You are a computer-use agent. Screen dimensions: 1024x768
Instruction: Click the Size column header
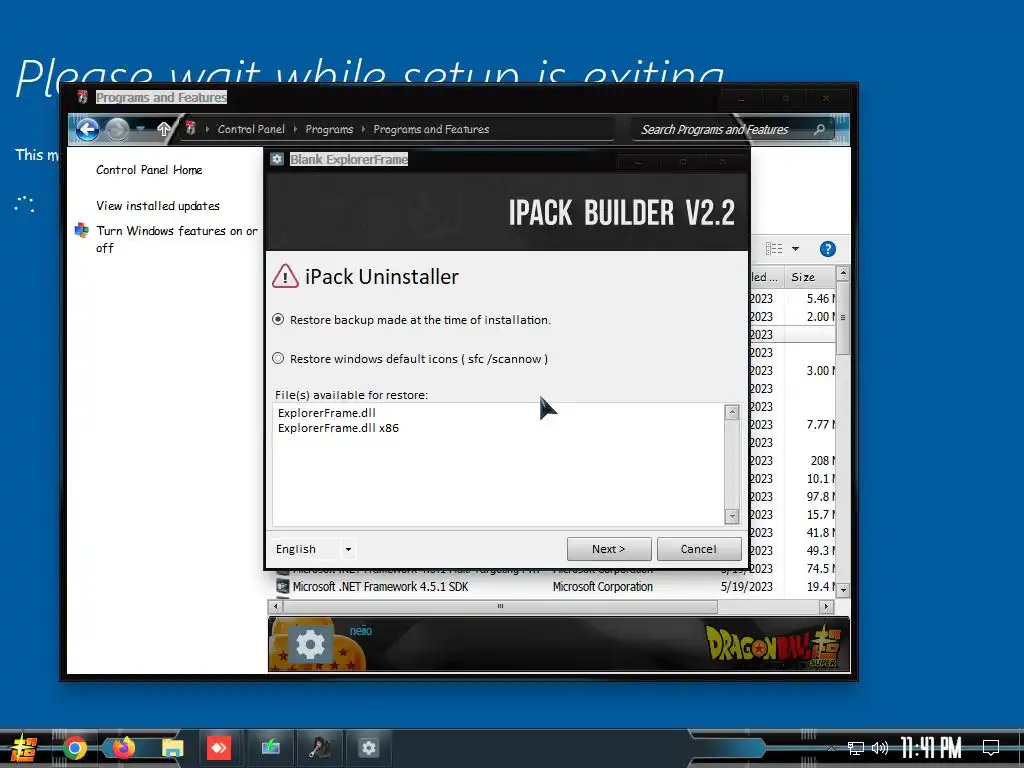[x=810, y=277]
